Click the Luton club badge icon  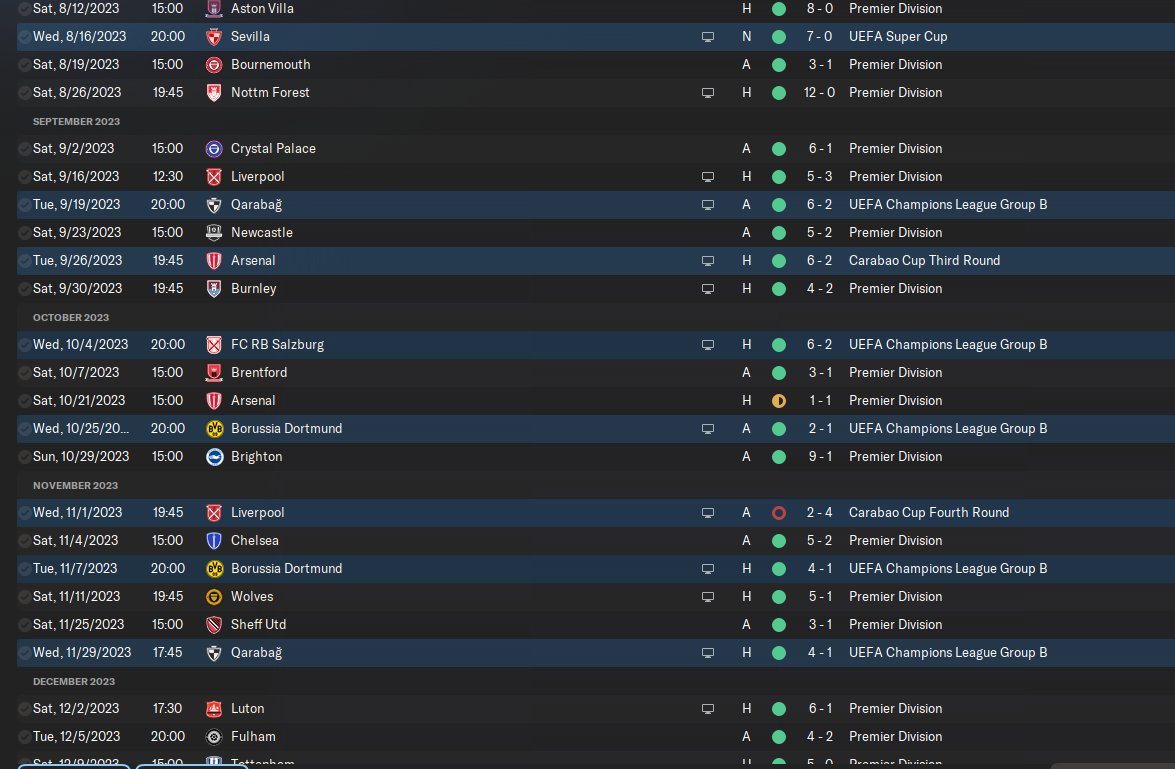[x=214, y=708]
